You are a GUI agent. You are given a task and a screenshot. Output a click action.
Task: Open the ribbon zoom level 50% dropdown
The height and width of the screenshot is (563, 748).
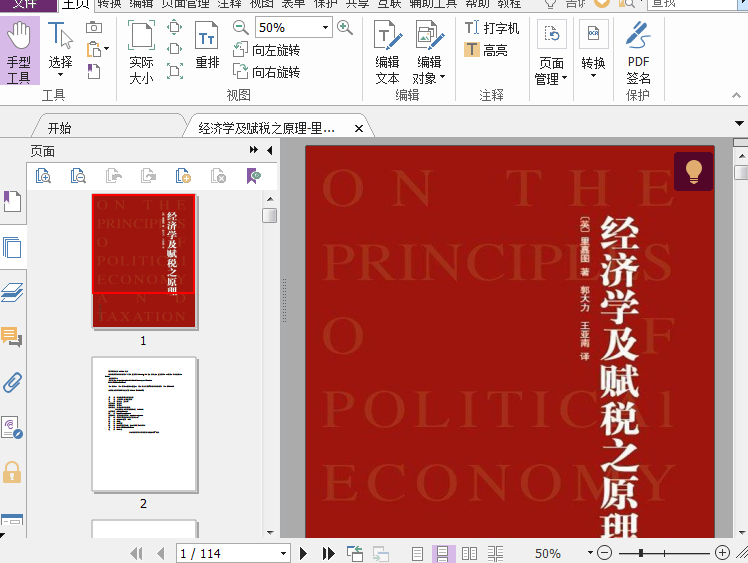[325, 28]
